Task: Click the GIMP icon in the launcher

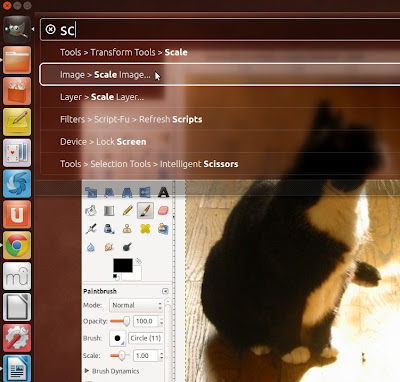Action: 17,29
